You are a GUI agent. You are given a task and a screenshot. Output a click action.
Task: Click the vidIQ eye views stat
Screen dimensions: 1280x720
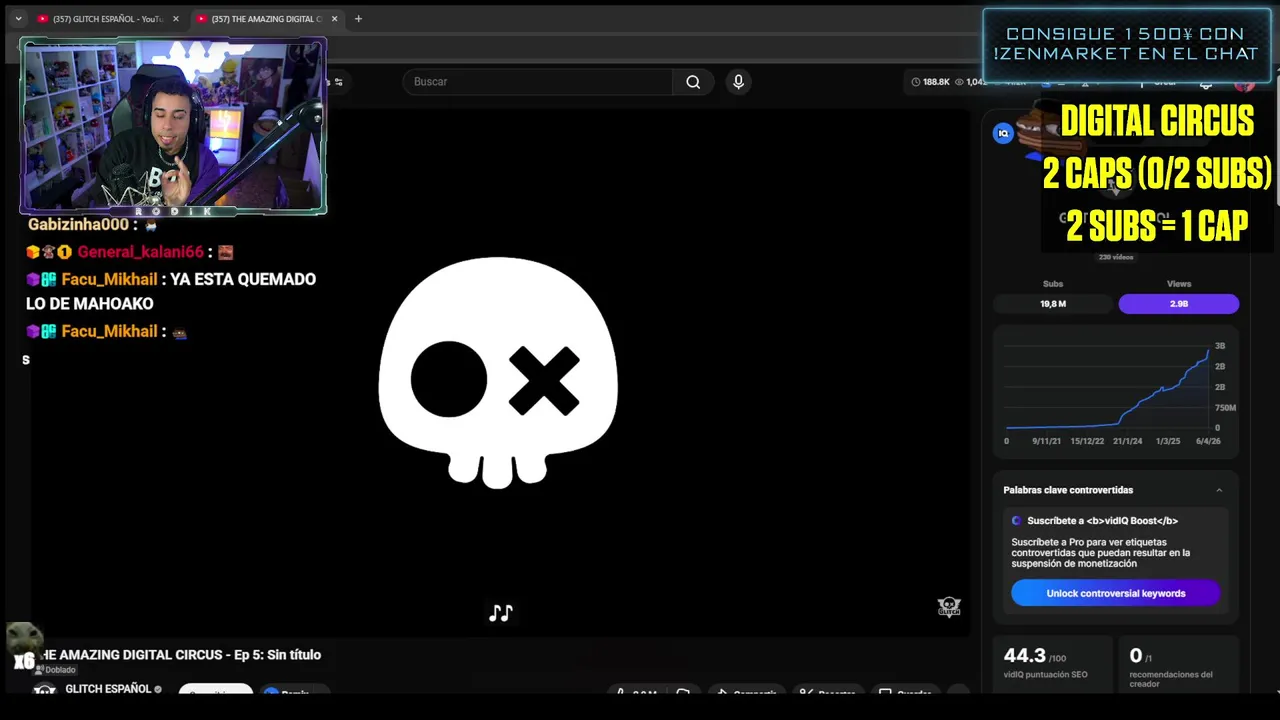tap(970, 82)
